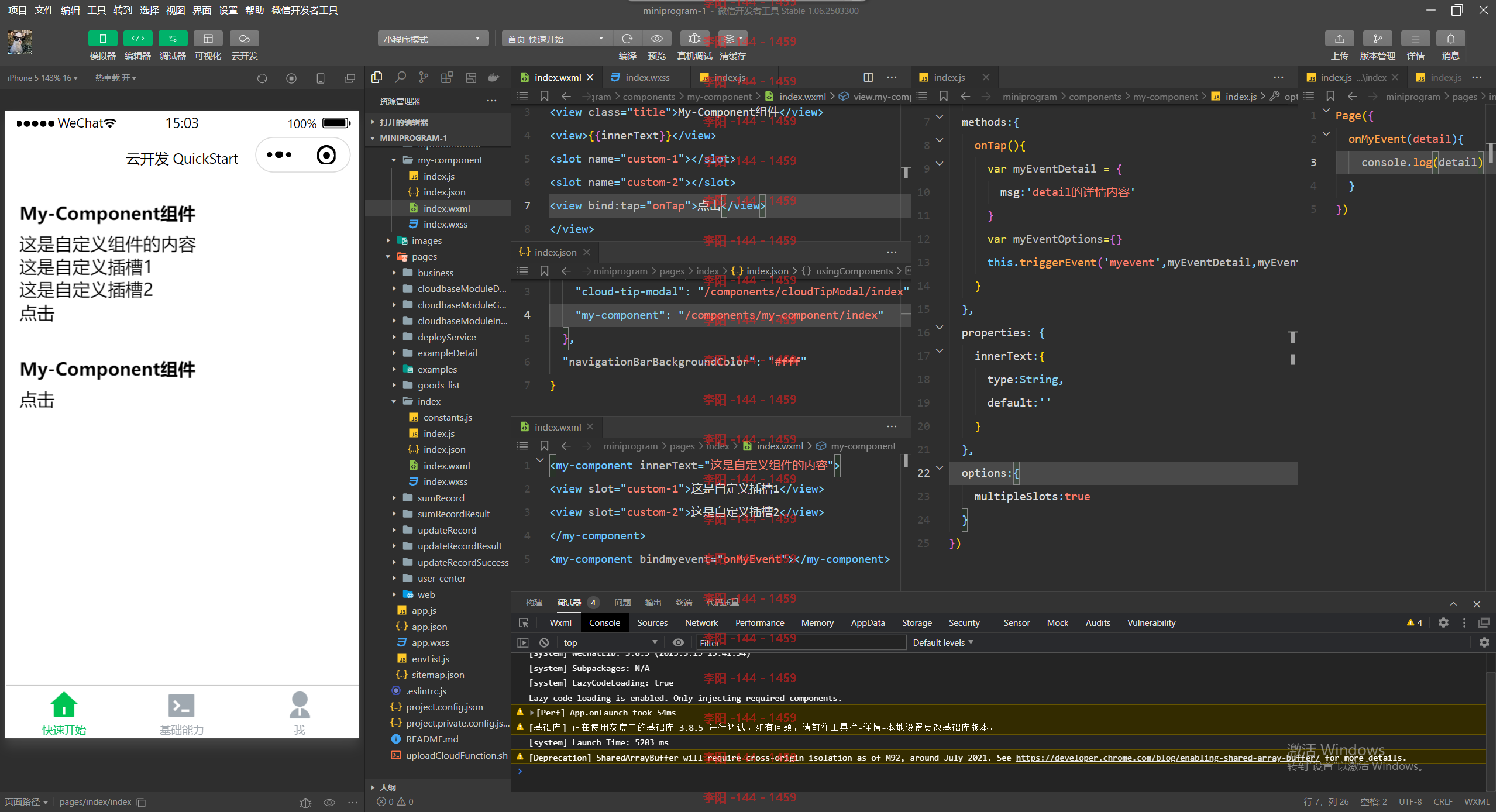Image resolution: width=1500 pixels, height=812 pixels.
Task: Click the element inspect picker icon
Action: [x=524, y=623]
